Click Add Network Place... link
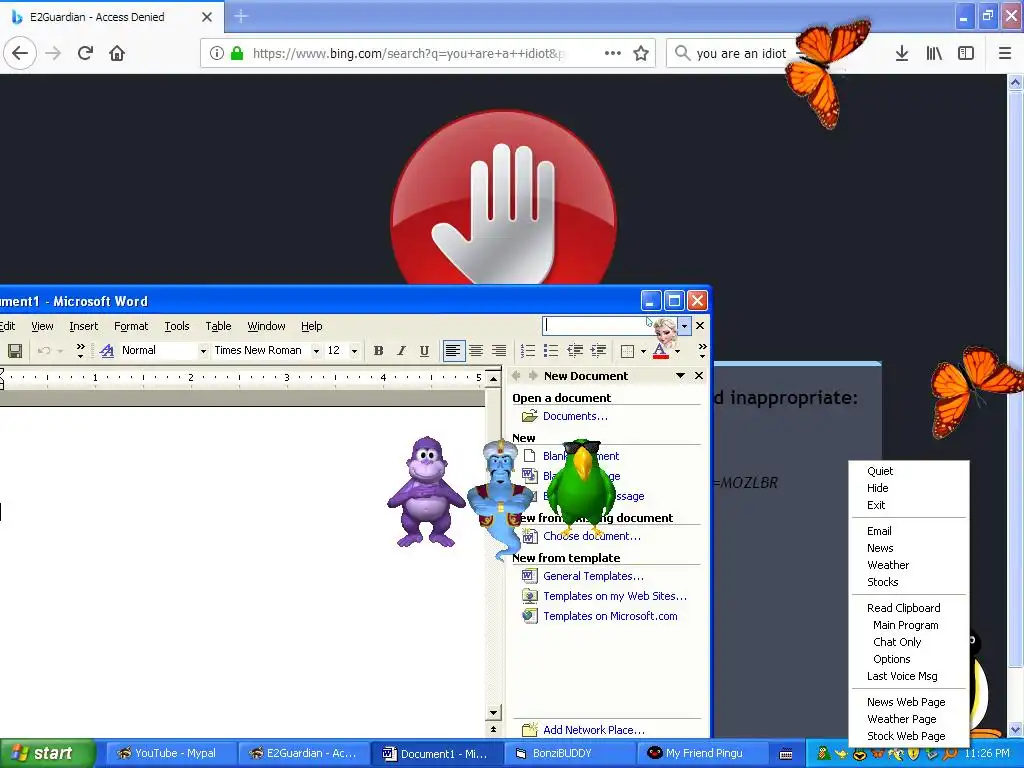The width and height of the screenshot is (1024, 768). click(x=594, y=730)
